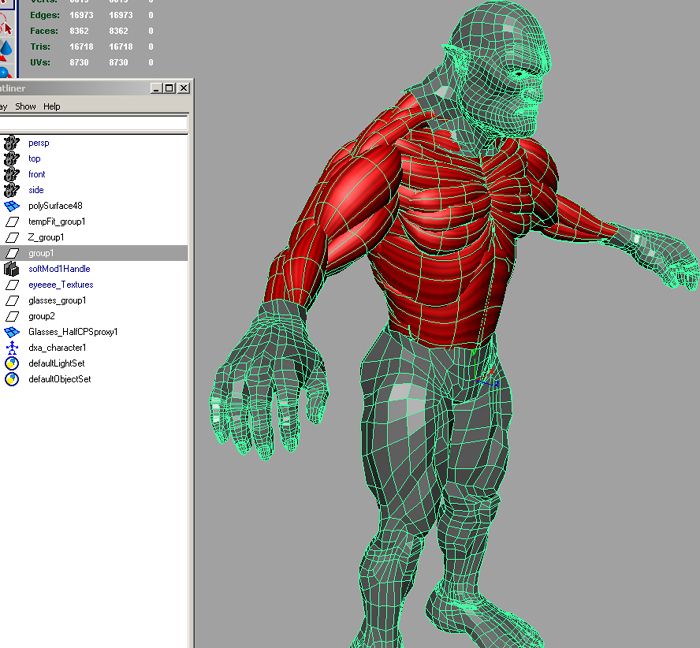Click the defaultLightSet set icon
The height and width of the screenshot is (648, 700).
point(12,364)
